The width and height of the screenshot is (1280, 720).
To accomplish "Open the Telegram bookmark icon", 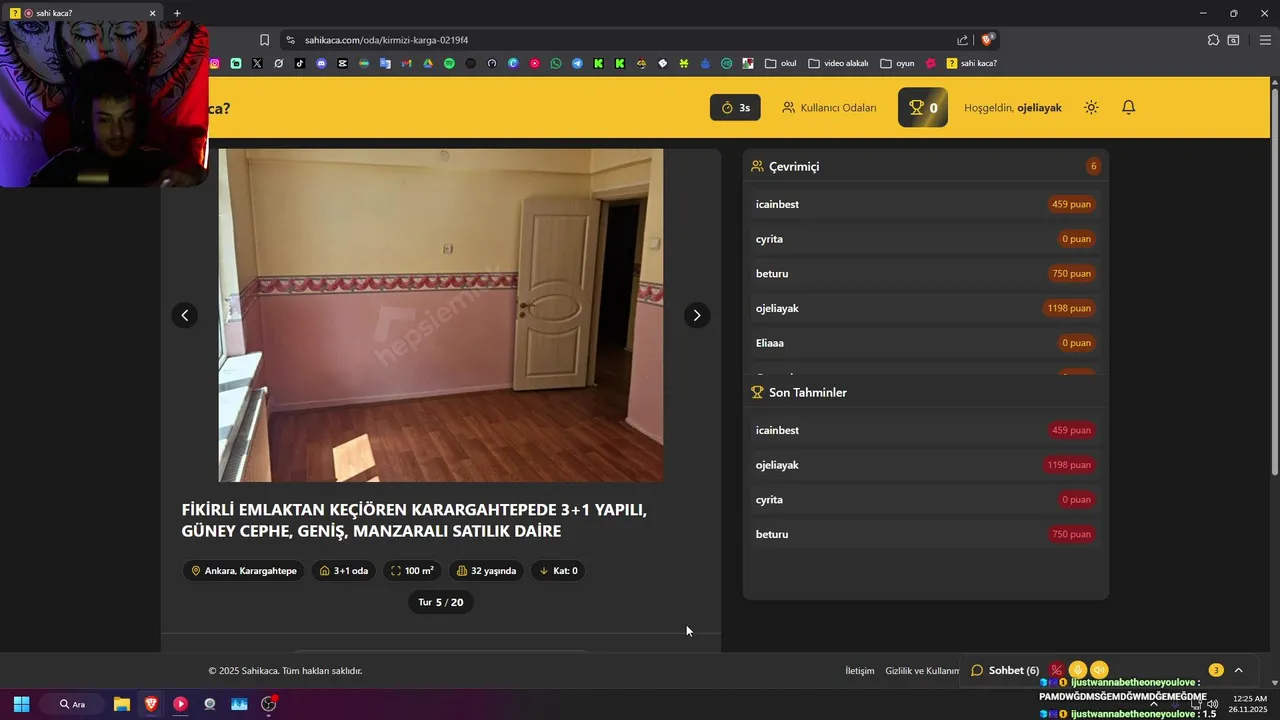I will [x=577, y=63].
